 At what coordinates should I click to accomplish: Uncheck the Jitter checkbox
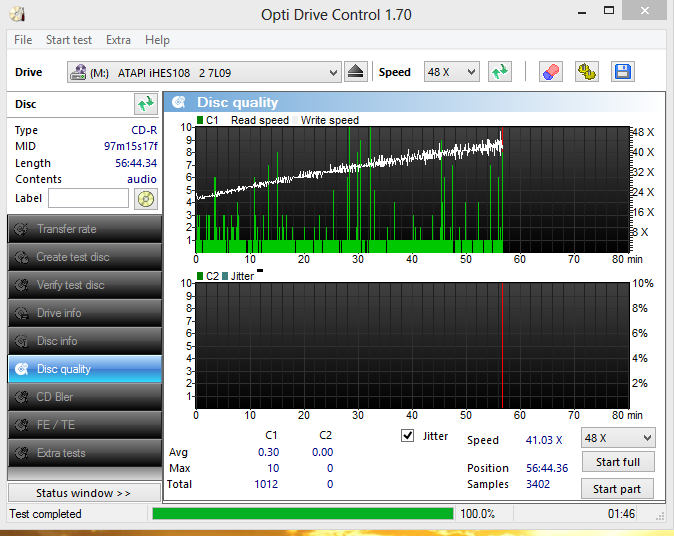click(407, 436)
